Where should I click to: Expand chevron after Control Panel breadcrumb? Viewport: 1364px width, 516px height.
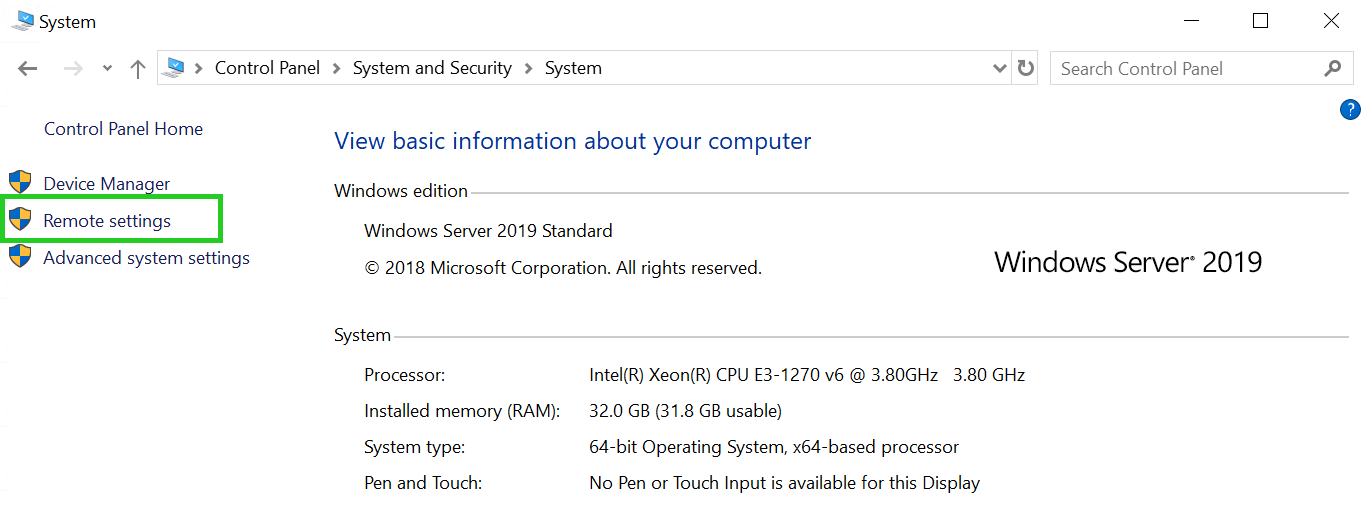click(336, 68)
